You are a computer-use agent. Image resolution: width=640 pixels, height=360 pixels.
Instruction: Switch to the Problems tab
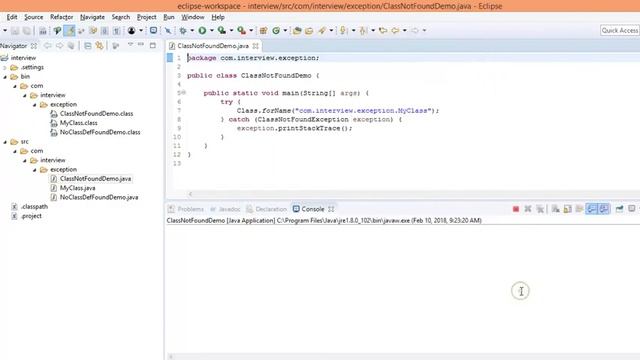(186, 209)
